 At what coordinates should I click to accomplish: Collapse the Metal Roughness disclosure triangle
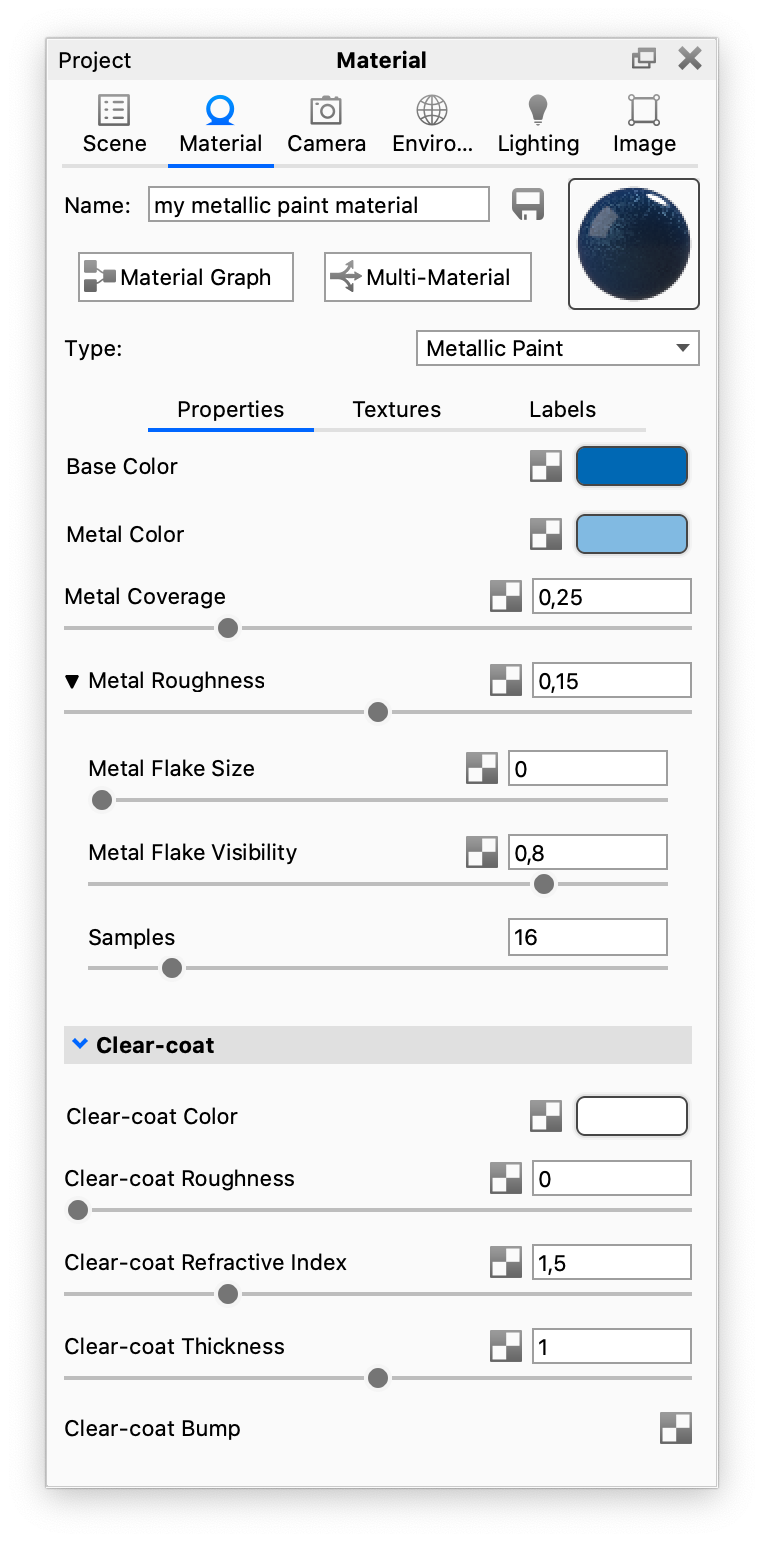pos(71,680)
